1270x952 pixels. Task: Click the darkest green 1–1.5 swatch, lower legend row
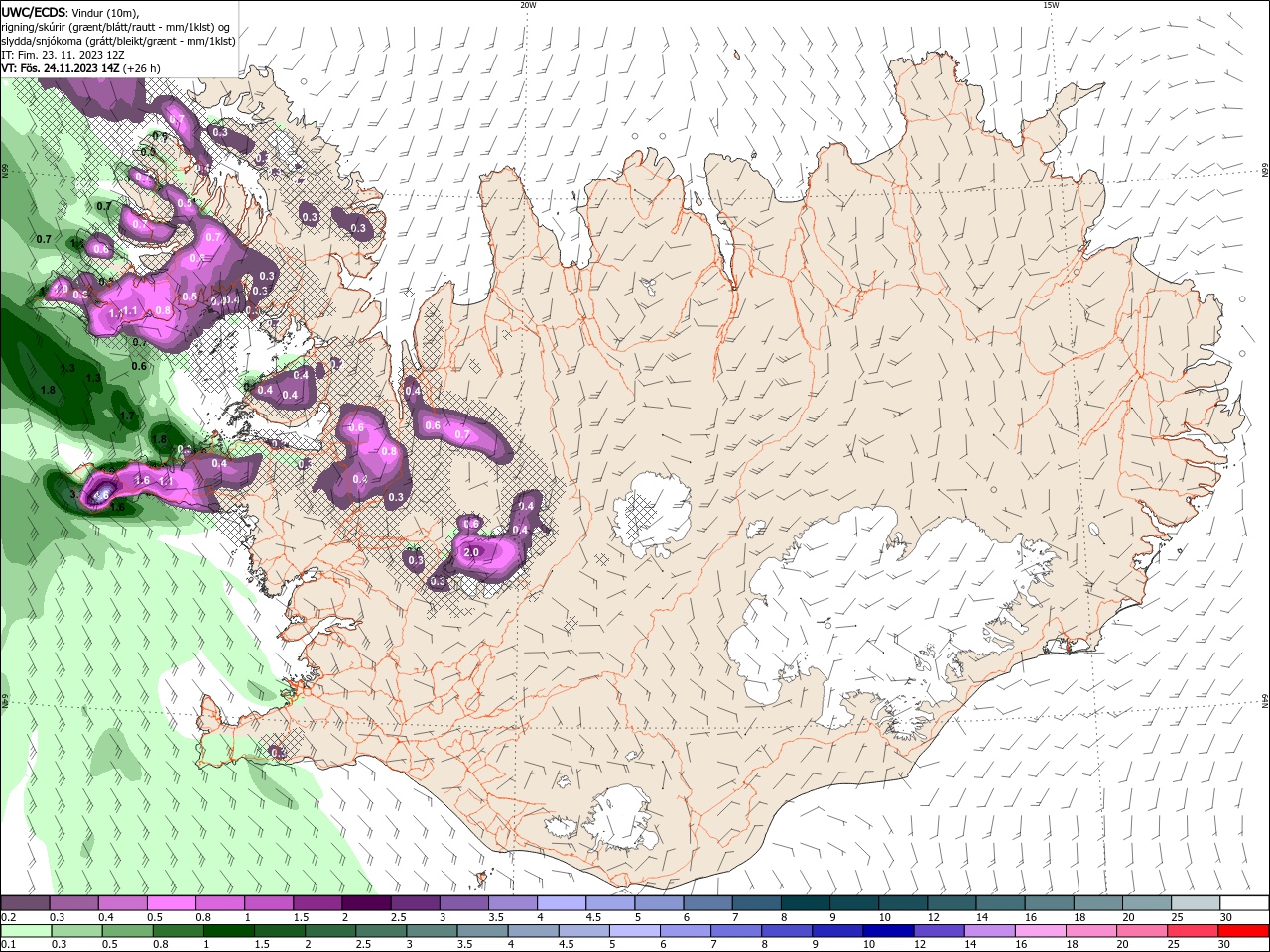coord(229,931)
